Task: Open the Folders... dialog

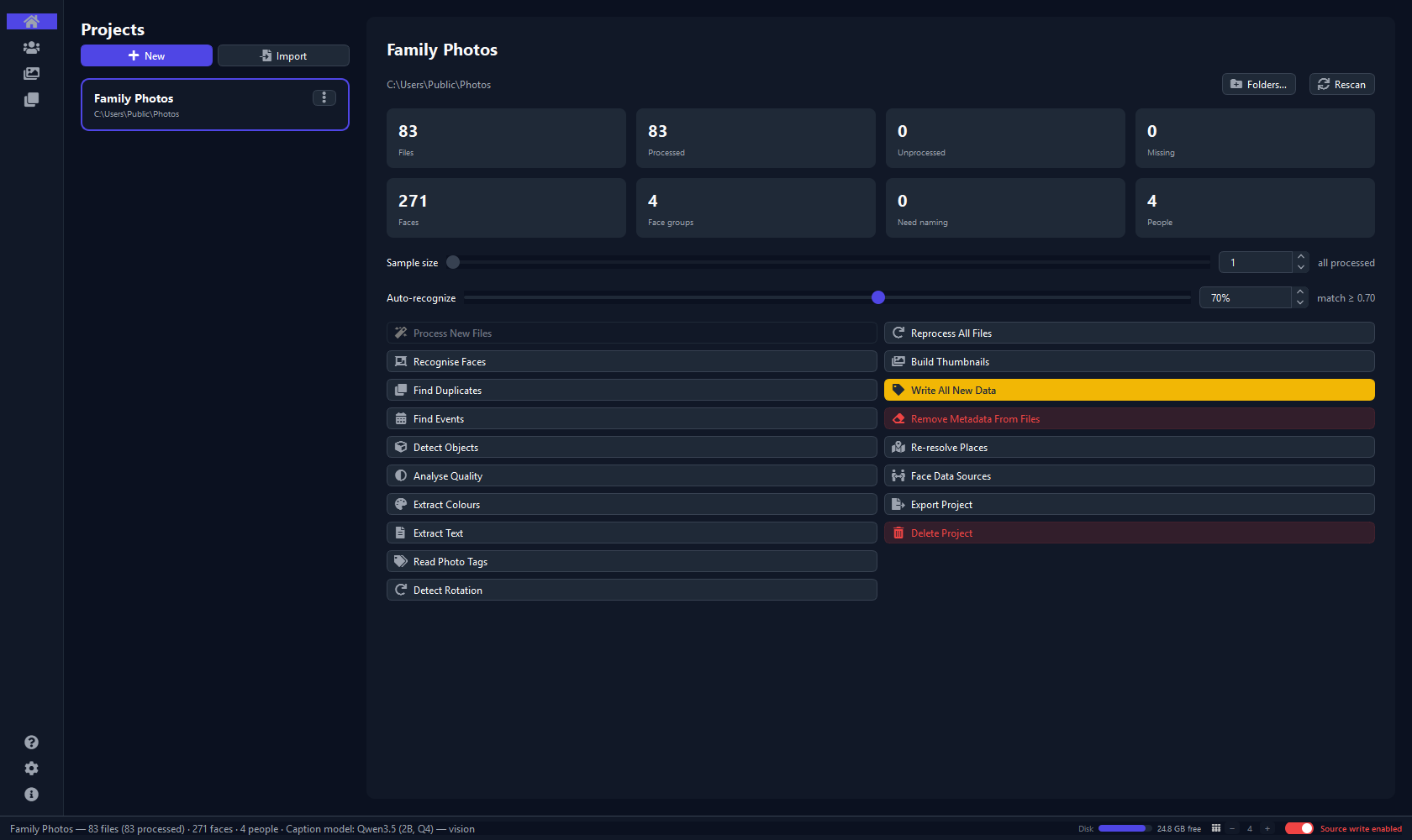Action: [1259, 84]
